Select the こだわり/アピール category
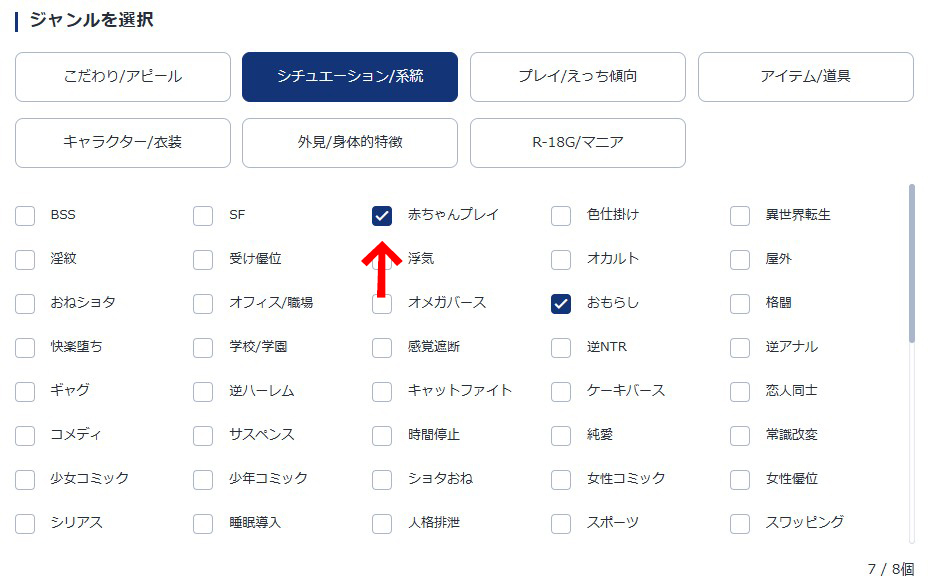 click(x=122, y=77)
